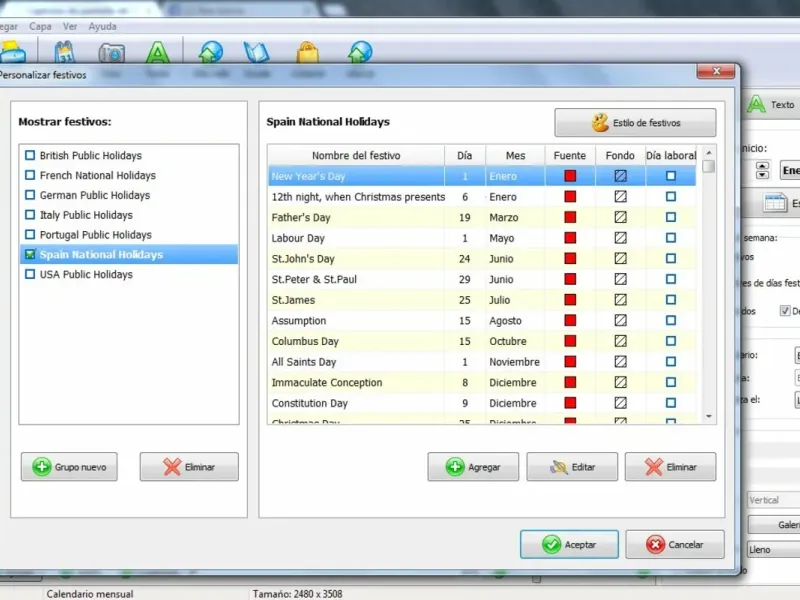Mark Columbus Day as working day
Image resolution: width=800 pixels, height=600 pixels.
point(671,341)
